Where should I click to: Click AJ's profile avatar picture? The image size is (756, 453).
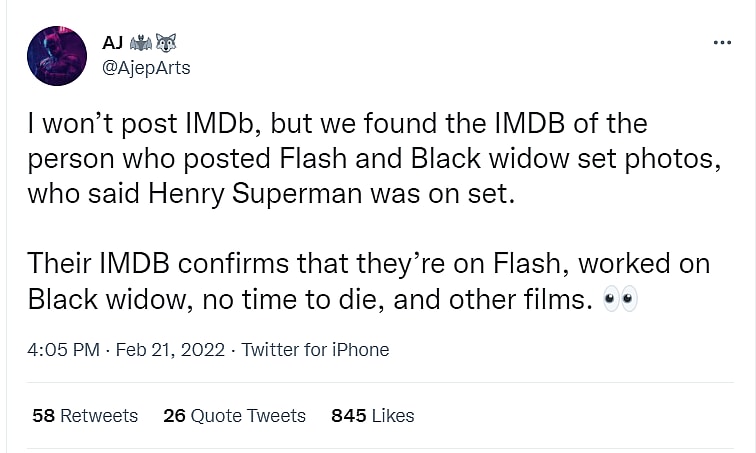[56, 55]
